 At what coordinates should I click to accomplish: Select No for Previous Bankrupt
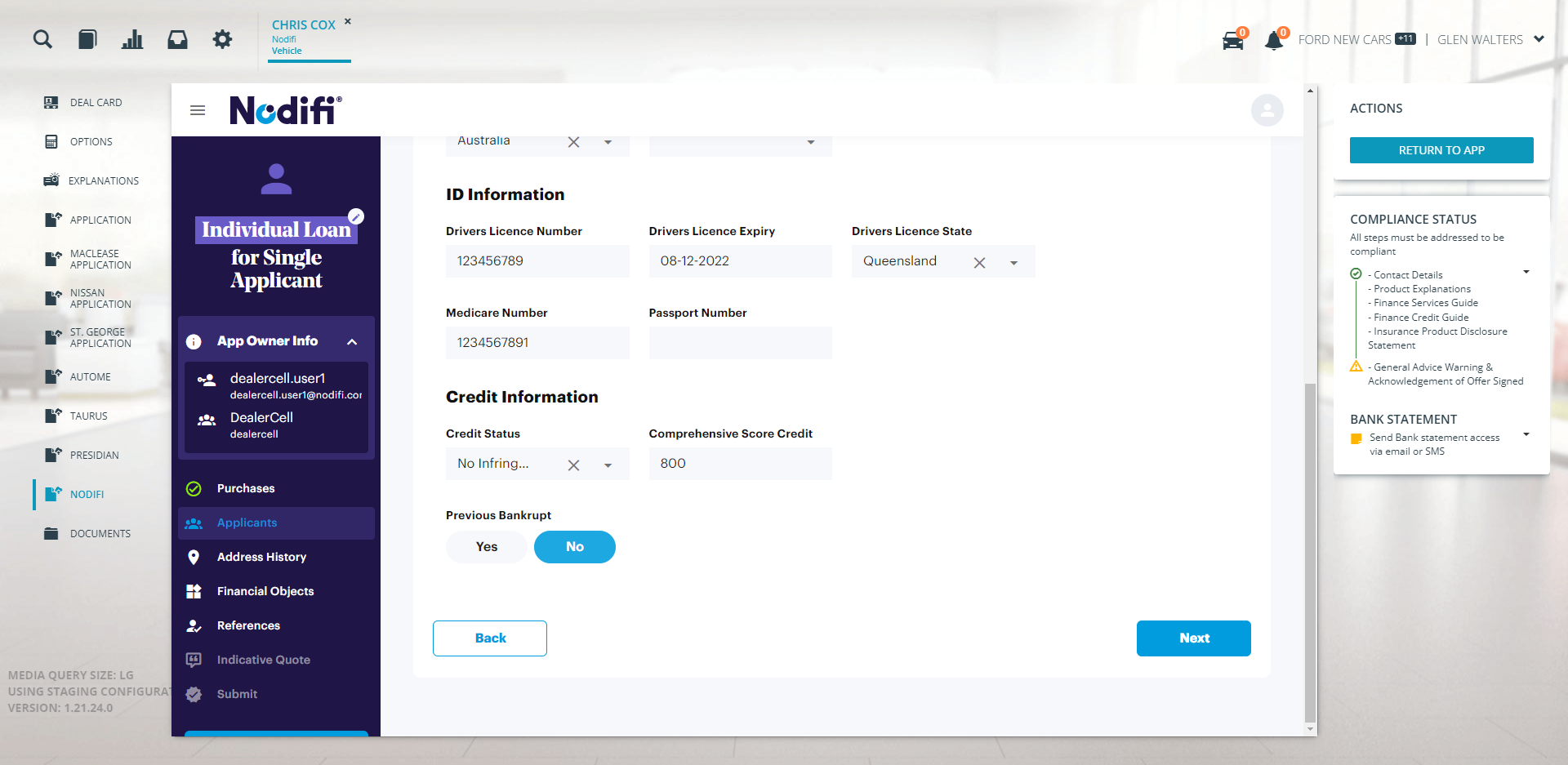click(x=575, y=547)
